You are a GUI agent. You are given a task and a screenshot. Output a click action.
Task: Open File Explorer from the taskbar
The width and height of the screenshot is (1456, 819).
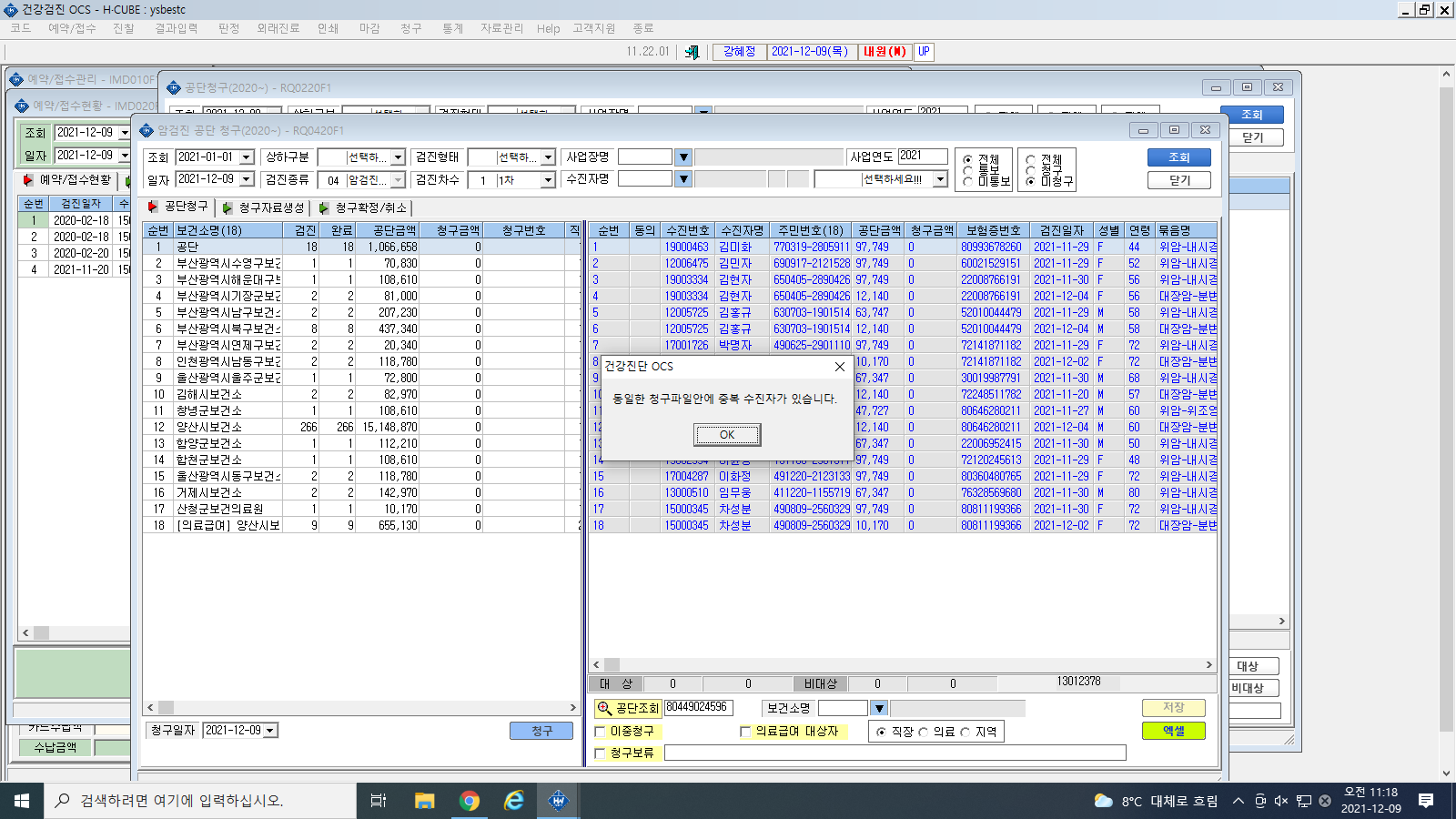click(425, 801)
